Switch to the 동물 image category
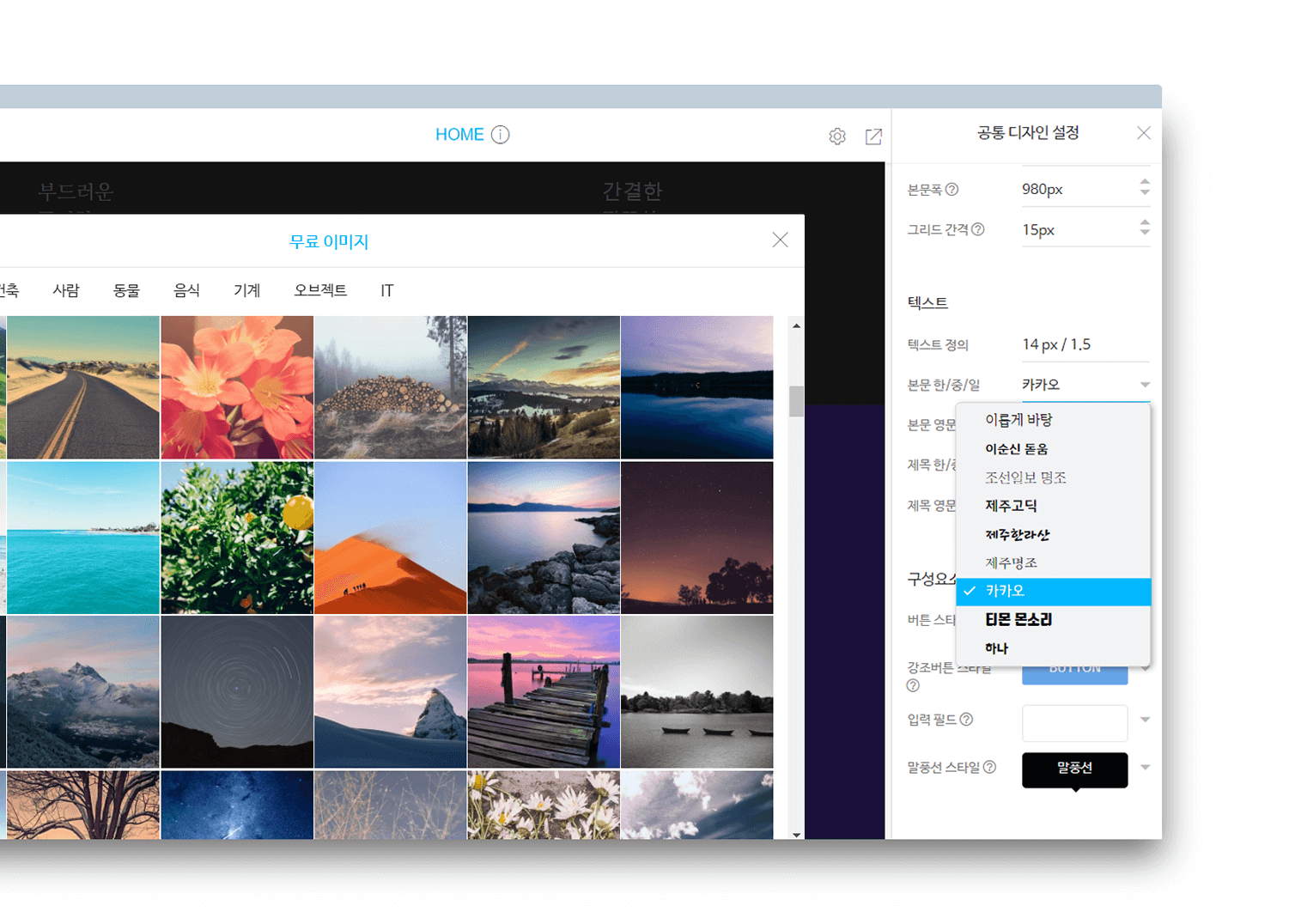This screenshot has width=1289, height=924. [x=126, y=290]
